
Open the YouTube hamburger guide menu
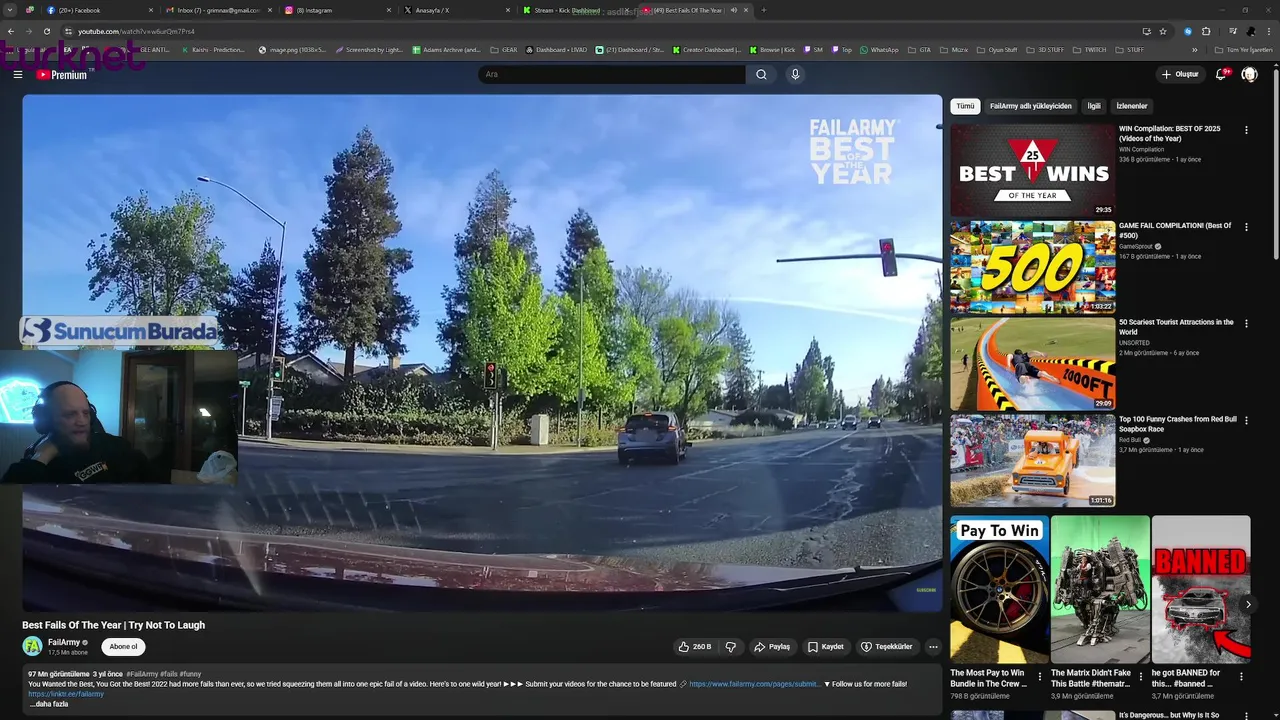pos(17,74)
